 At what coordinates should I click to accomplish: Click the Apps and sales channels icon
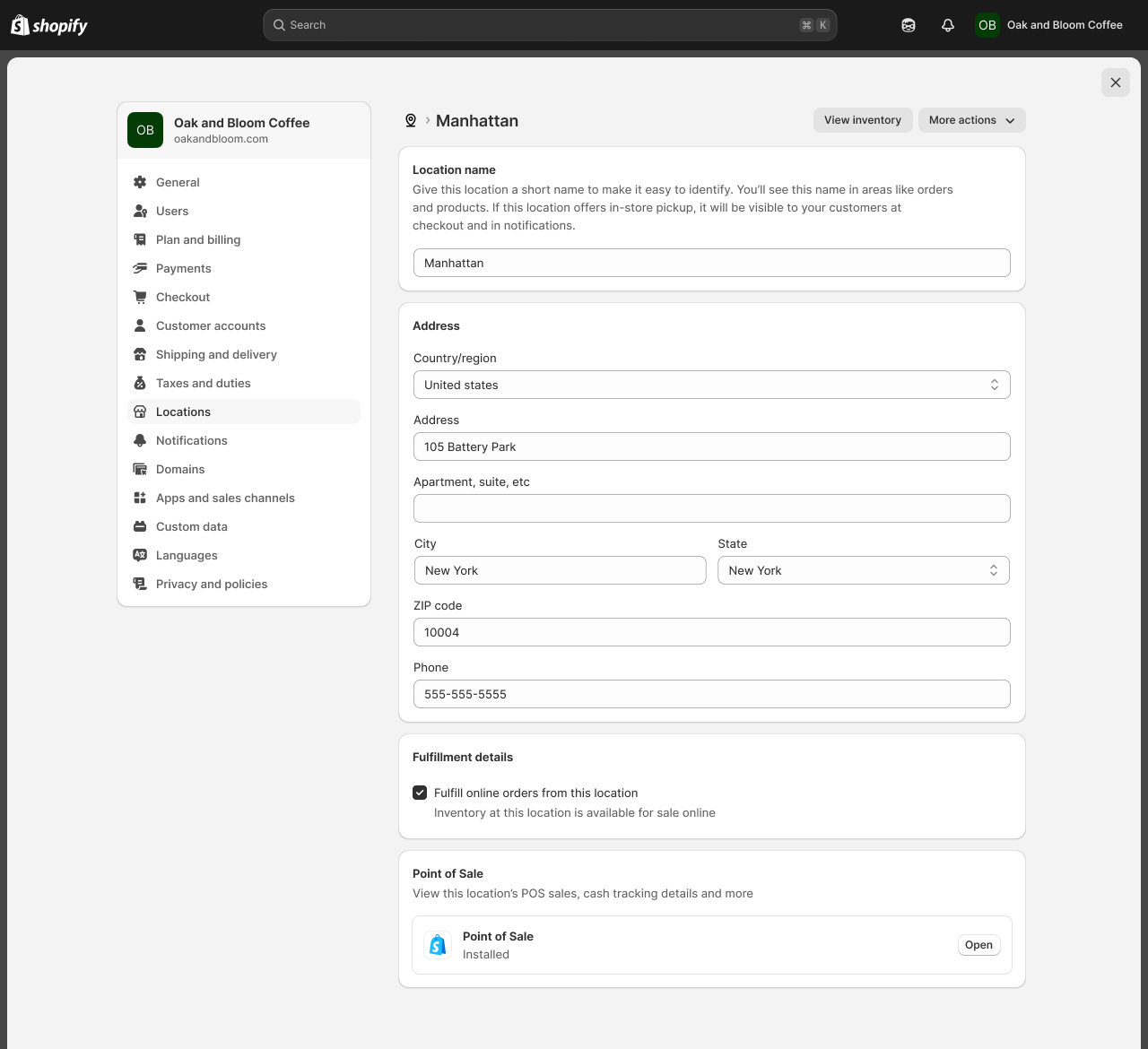point(140,498)
